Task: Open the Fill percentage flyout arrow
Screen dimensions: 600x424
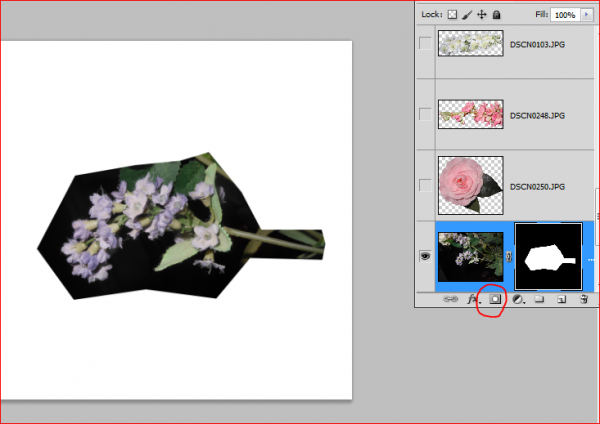Action: pyautogui.click(x=586, y=15)
